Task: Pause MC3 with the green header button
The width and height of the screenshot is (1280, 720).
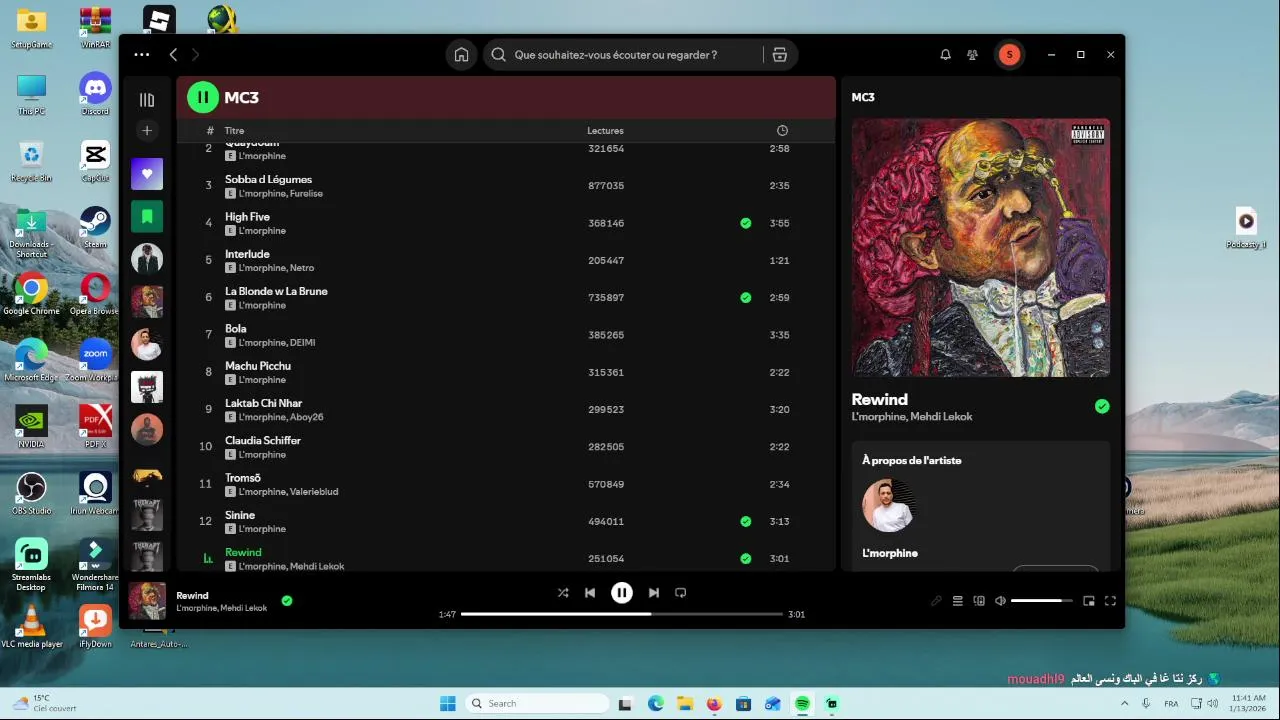Action: (203, 97)
